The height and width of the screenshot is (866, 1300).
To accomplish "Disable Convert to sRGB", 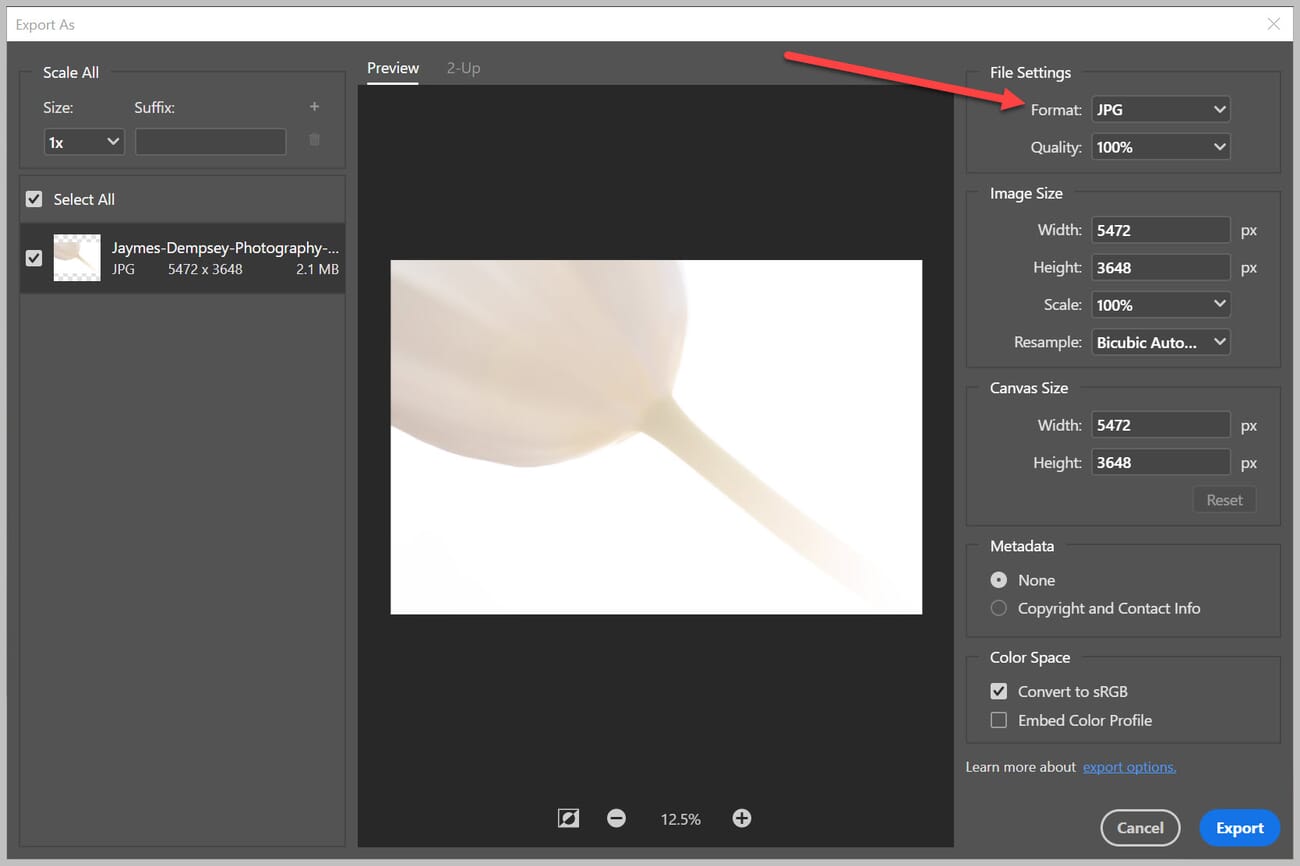I will tap(998, 690).
